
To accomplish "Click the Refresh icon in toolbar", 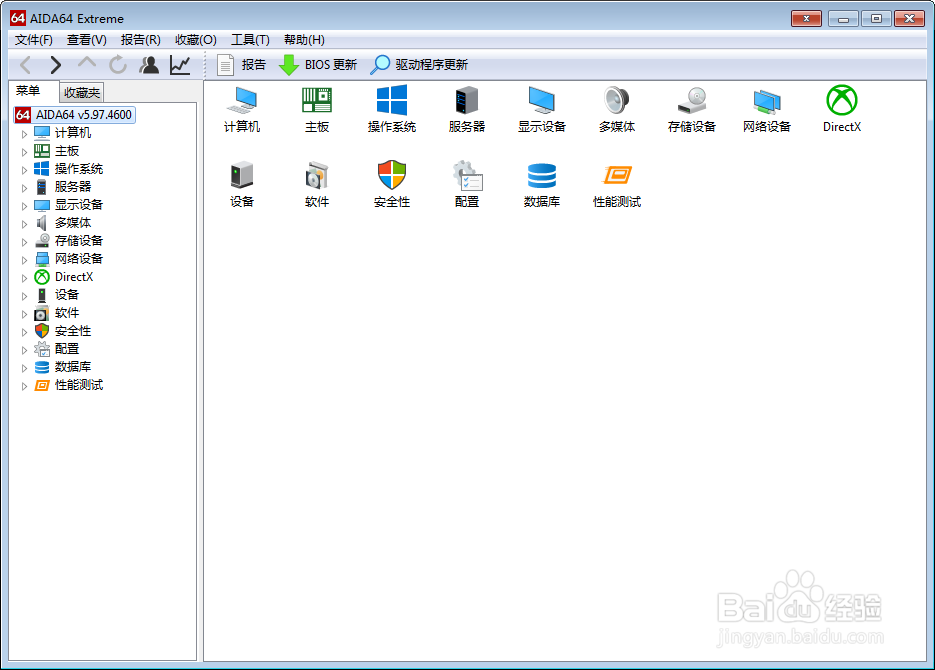I will pos(118,64).
